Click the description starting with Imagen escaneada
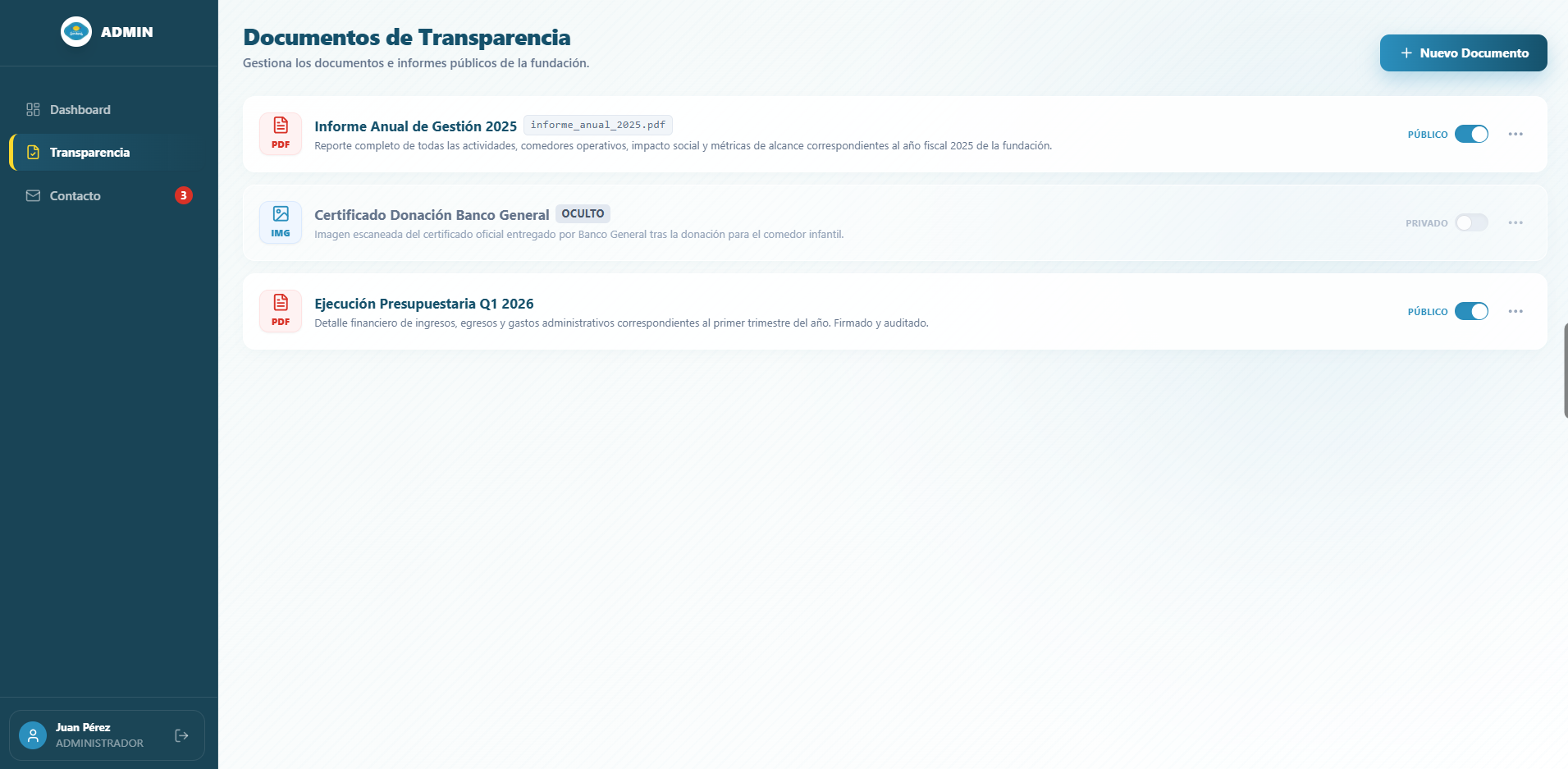This screenshot has height=769, width=1568. pos(578,235)
